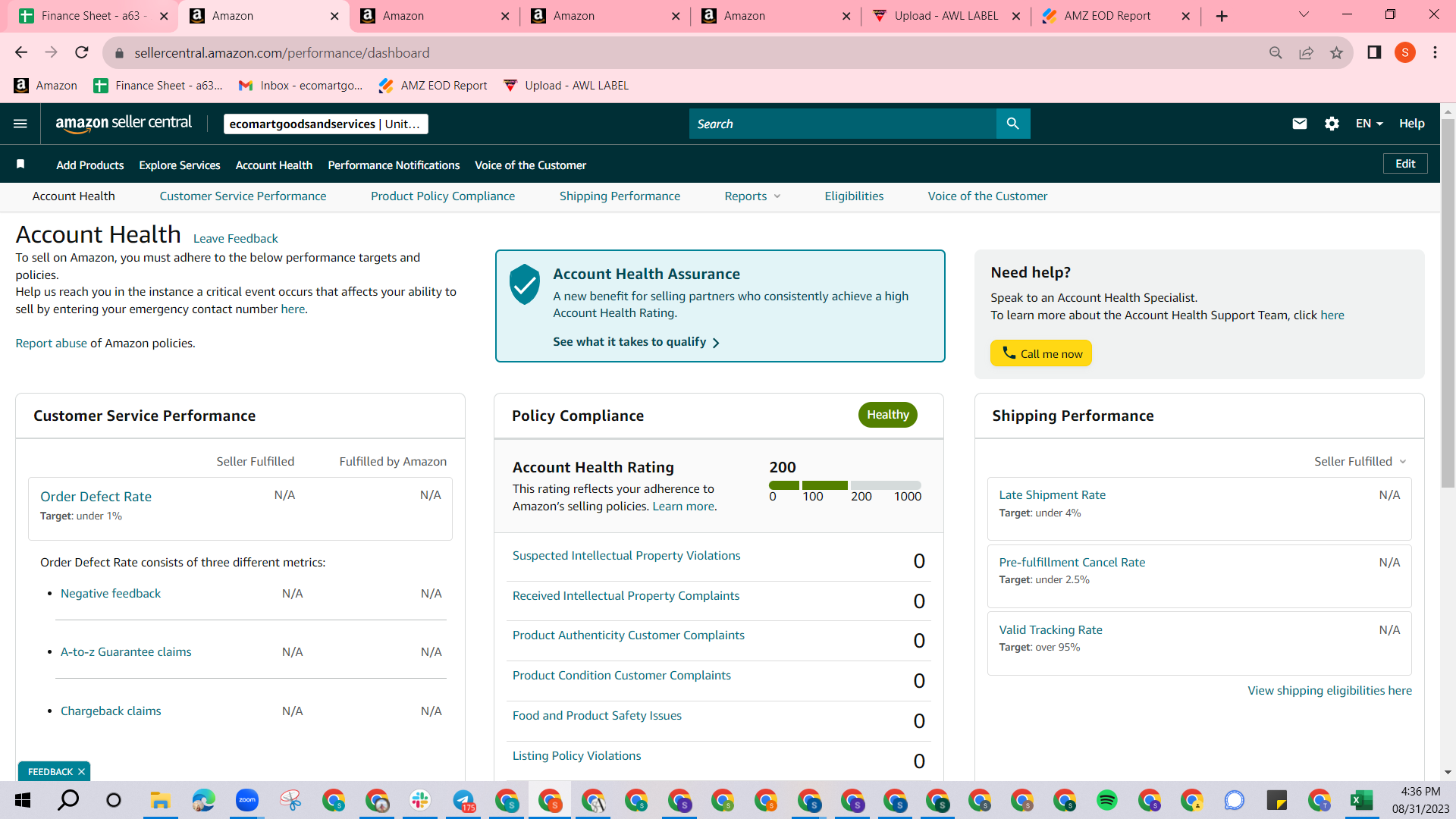The height and width of the screenshot is (819, 1456).
Task: Click the bookmark flag icon
Action: 20,165
